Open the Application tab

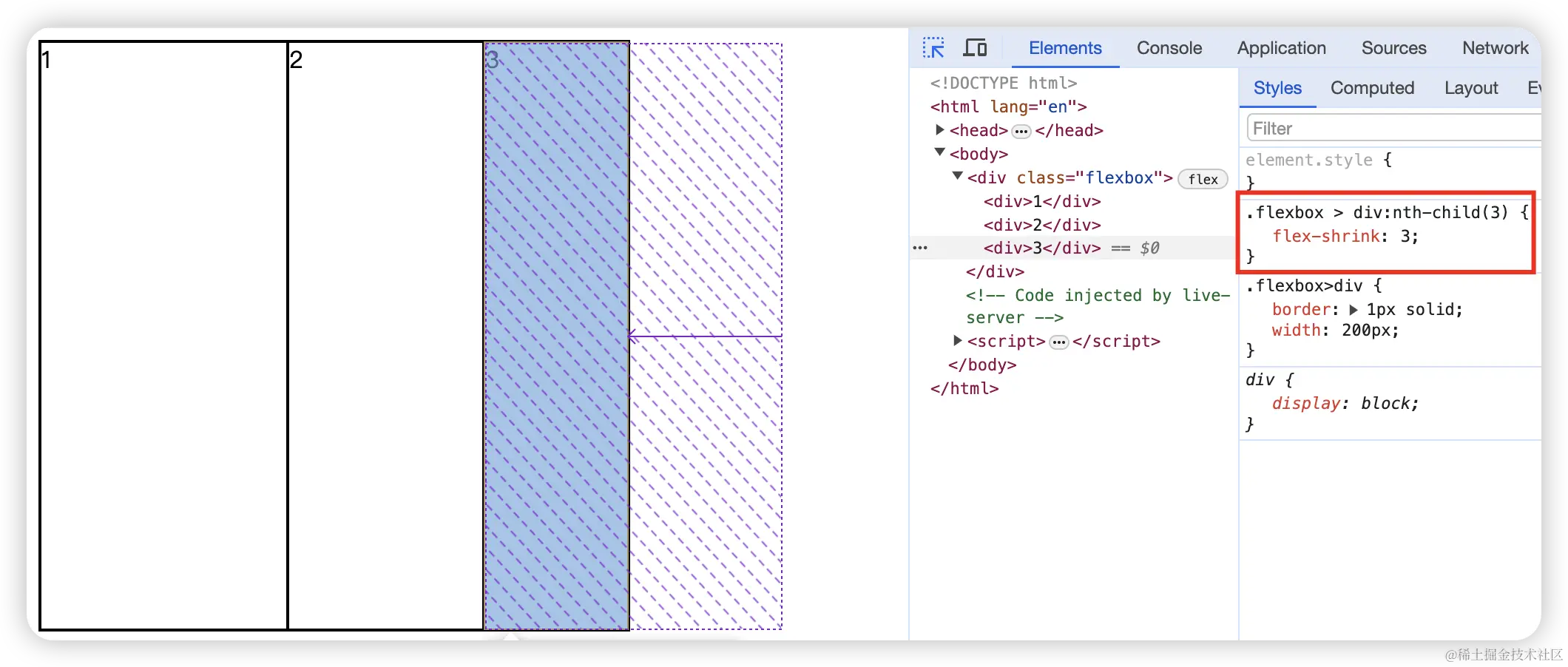pyautogui.click(x=1282, y=48)
